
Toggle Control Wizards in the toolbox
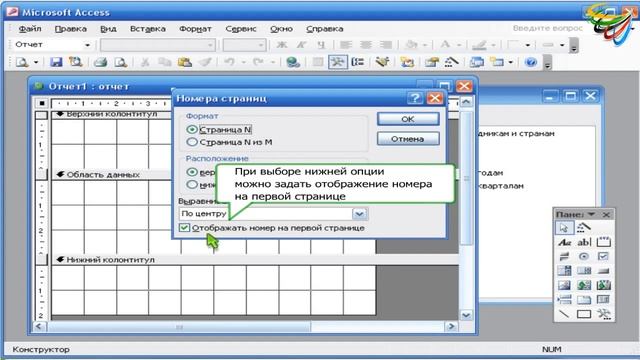pyautogui.click(x=584, y=227)
